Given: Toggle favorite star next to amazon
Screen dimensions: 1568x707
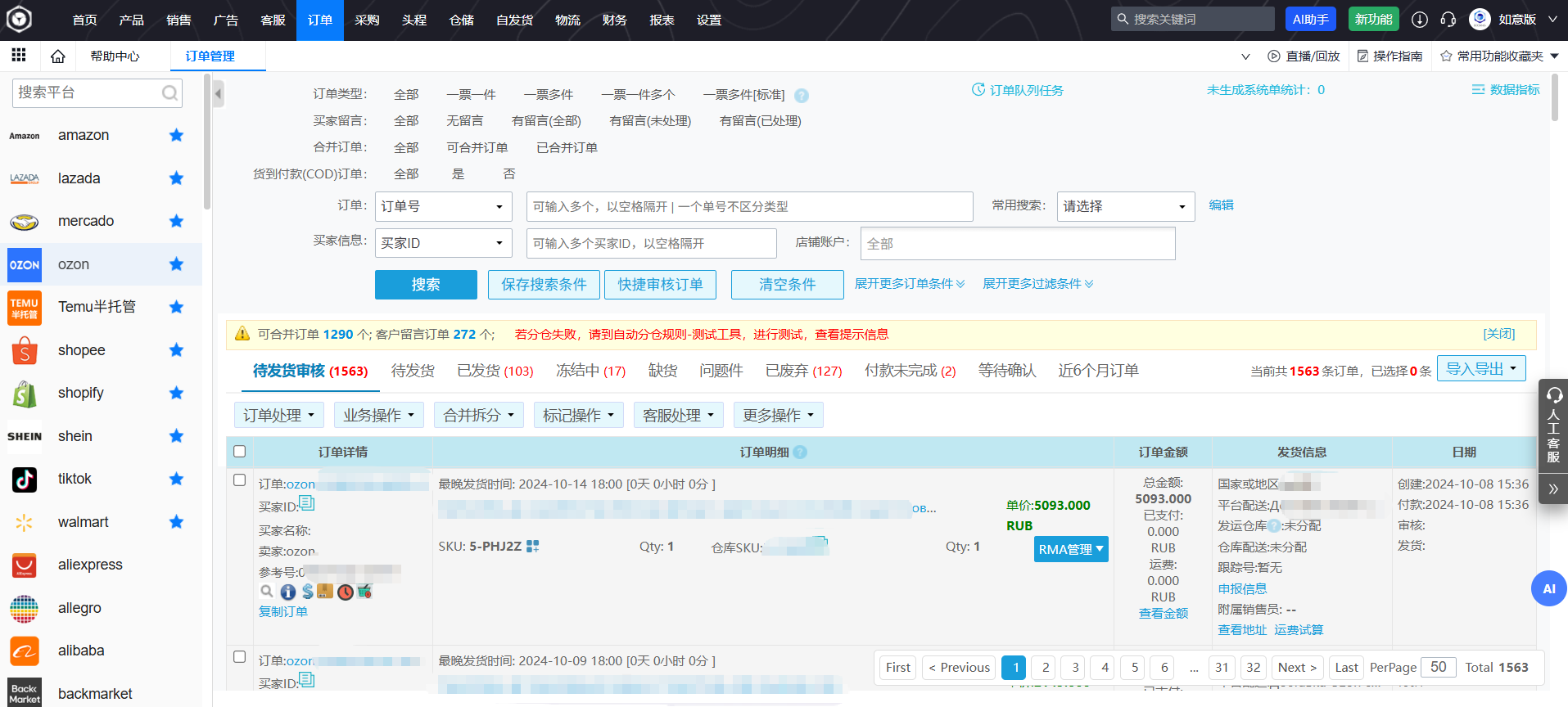Looking at the screenshot, I should (176, 135).
